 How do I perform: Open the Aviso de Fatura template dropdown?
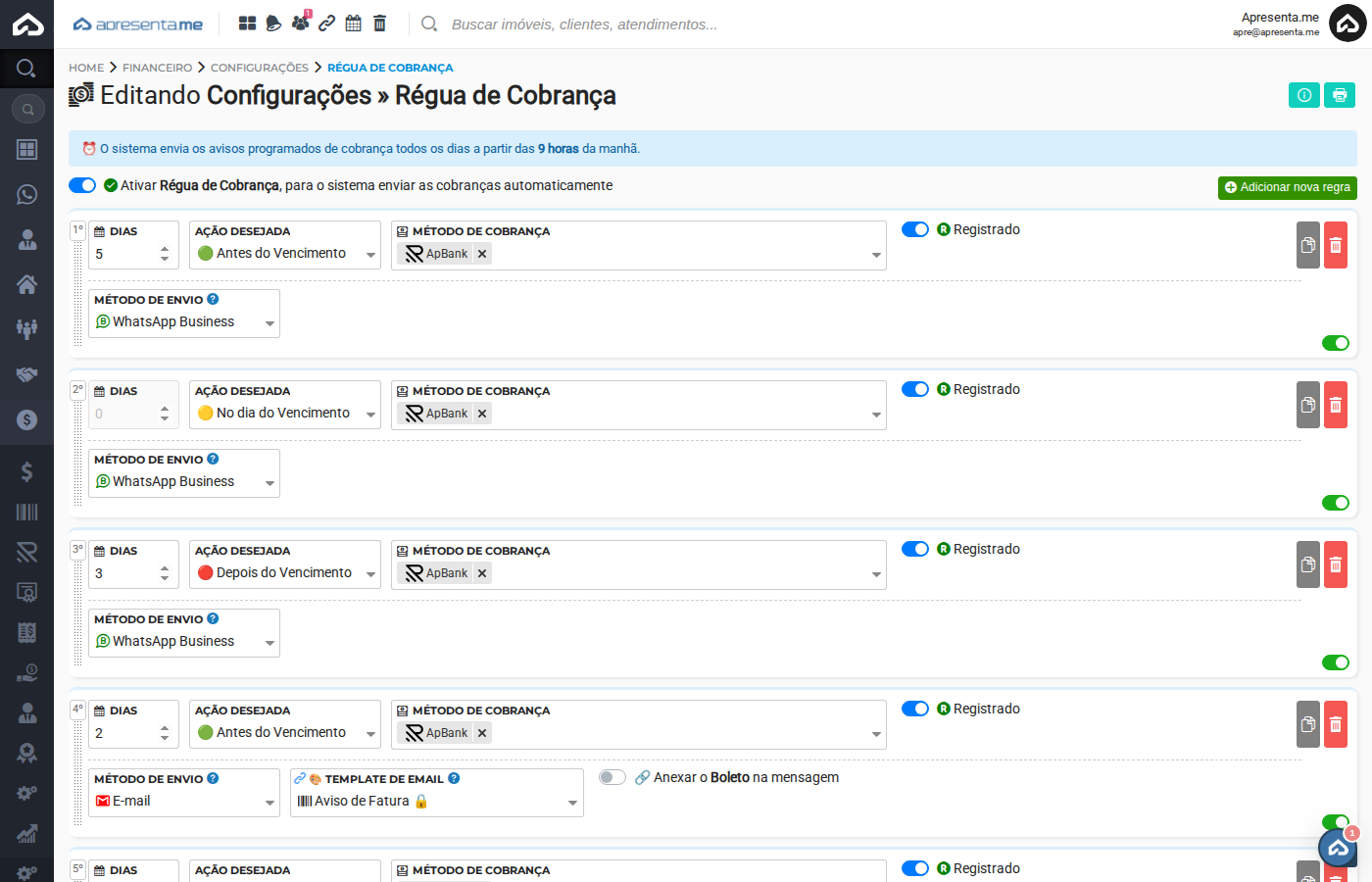point(436,802)
